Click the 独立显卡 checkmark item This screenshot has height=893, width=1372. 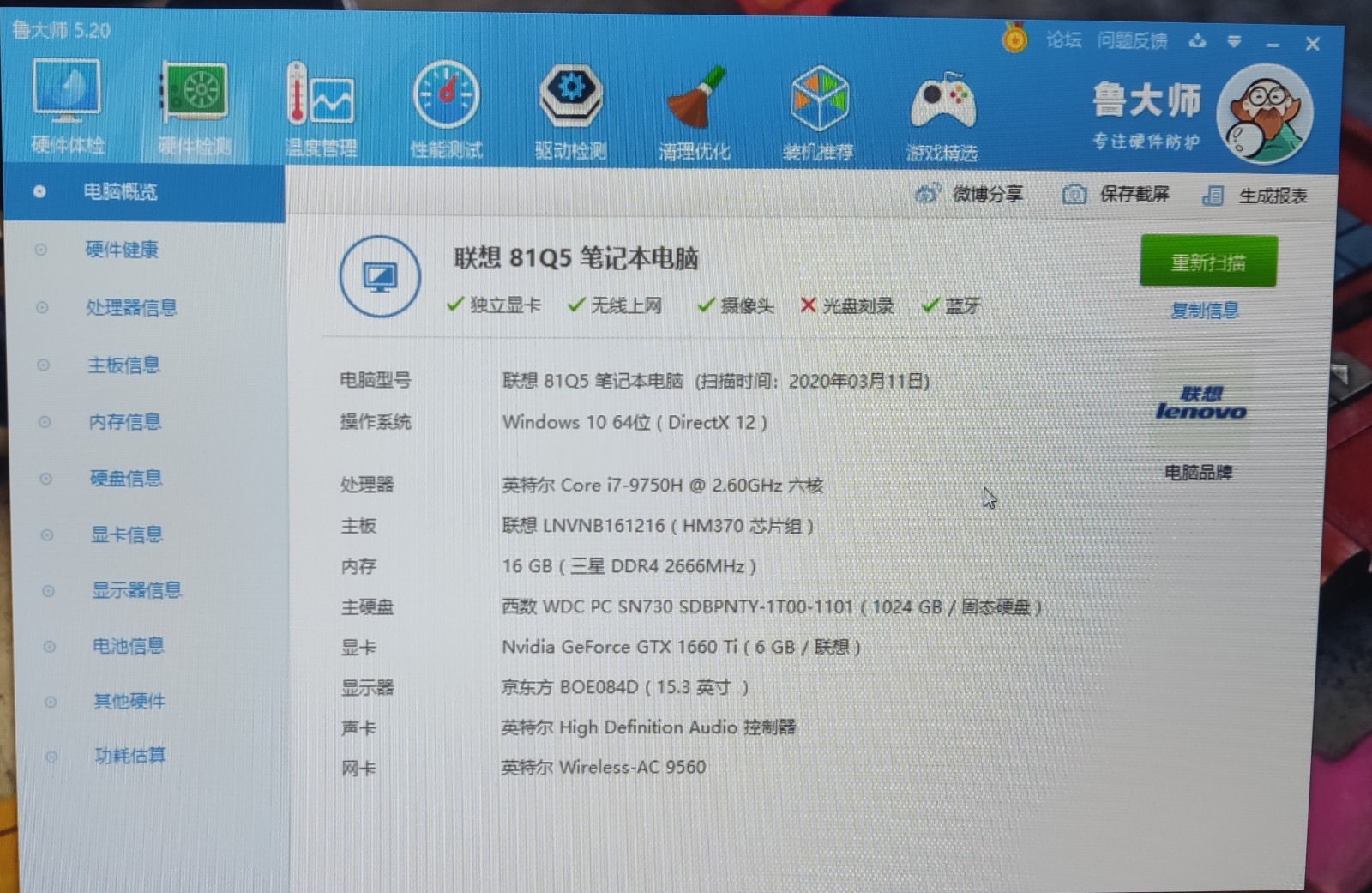[494, 305]
